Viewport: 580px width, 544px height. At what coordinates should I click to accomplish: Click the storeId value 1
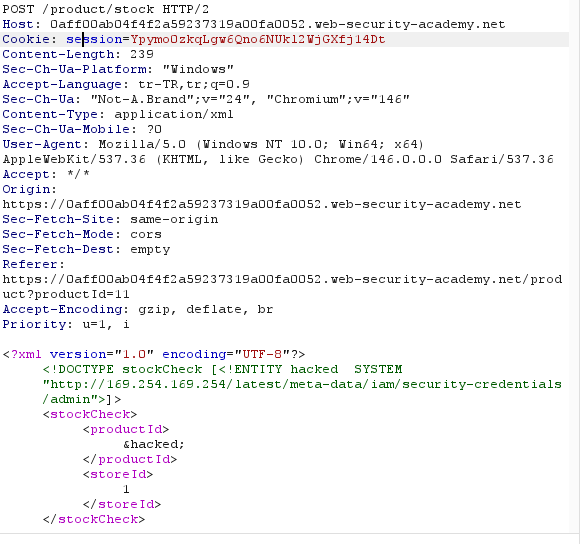pos(126,489)
